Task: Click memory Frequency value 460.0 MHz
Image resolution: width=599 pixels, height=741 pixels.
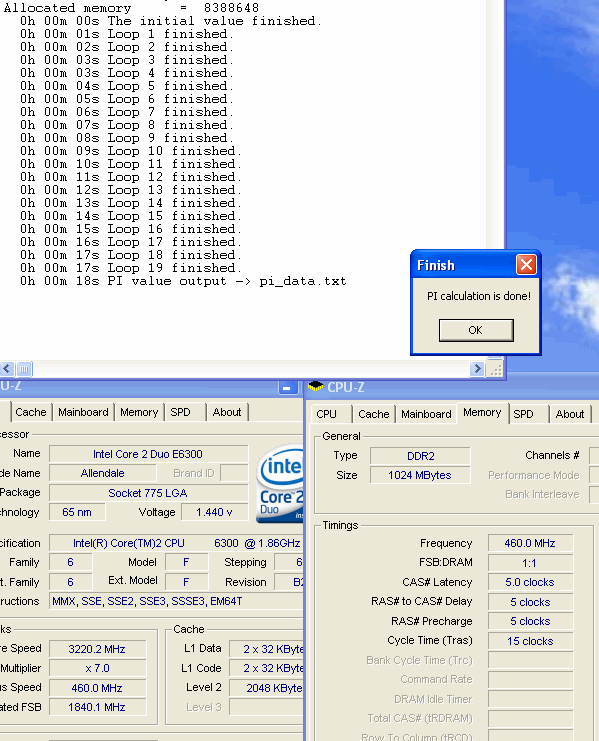Action: tap(530, 543)
